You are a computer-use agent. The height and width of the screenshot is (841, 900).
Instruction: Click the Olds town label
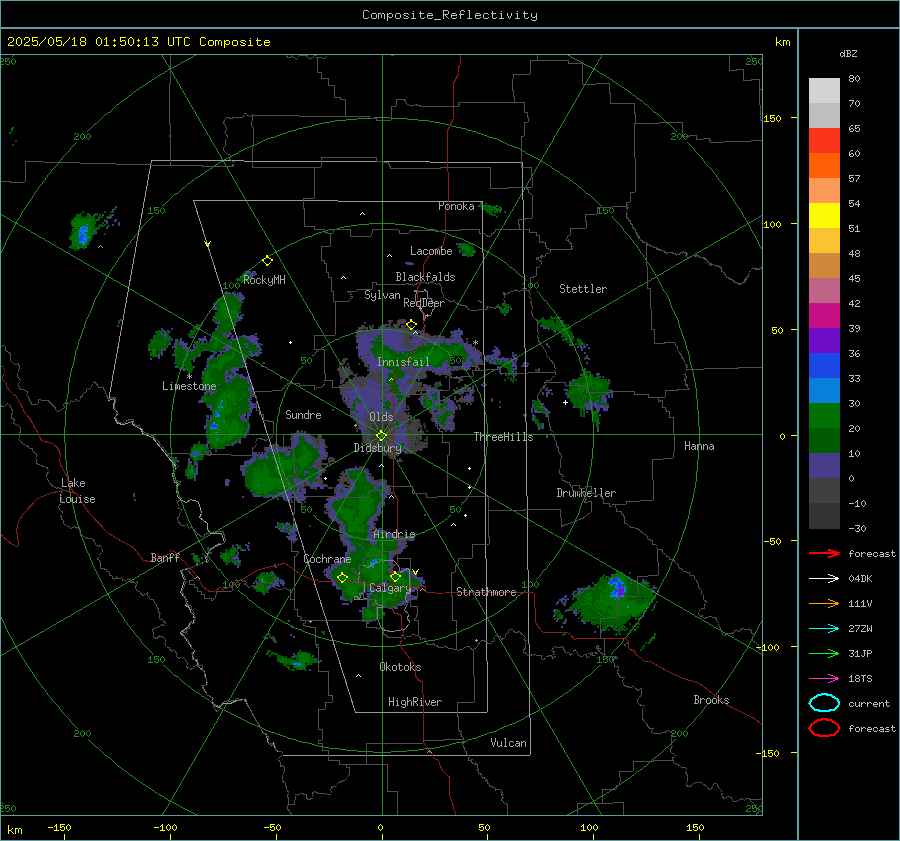point(381,417)
